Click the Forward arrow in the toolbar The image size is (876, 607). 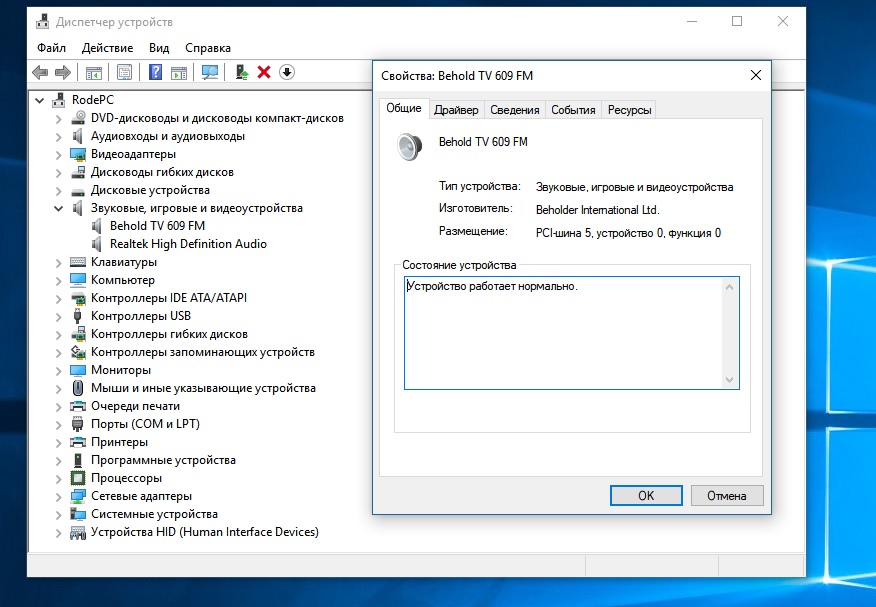click(63, 72)
